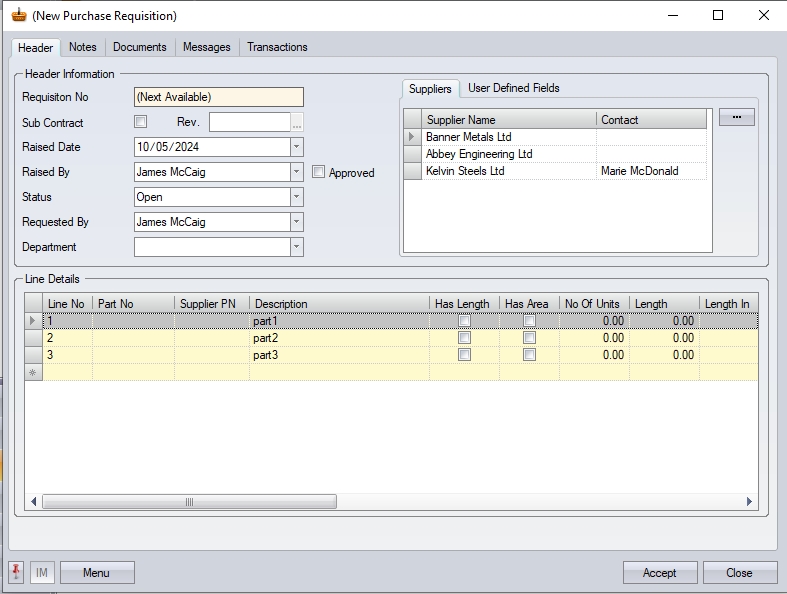Click the Requisition No input field
Screen dimensions: 787x594
[x=218, y=97]
